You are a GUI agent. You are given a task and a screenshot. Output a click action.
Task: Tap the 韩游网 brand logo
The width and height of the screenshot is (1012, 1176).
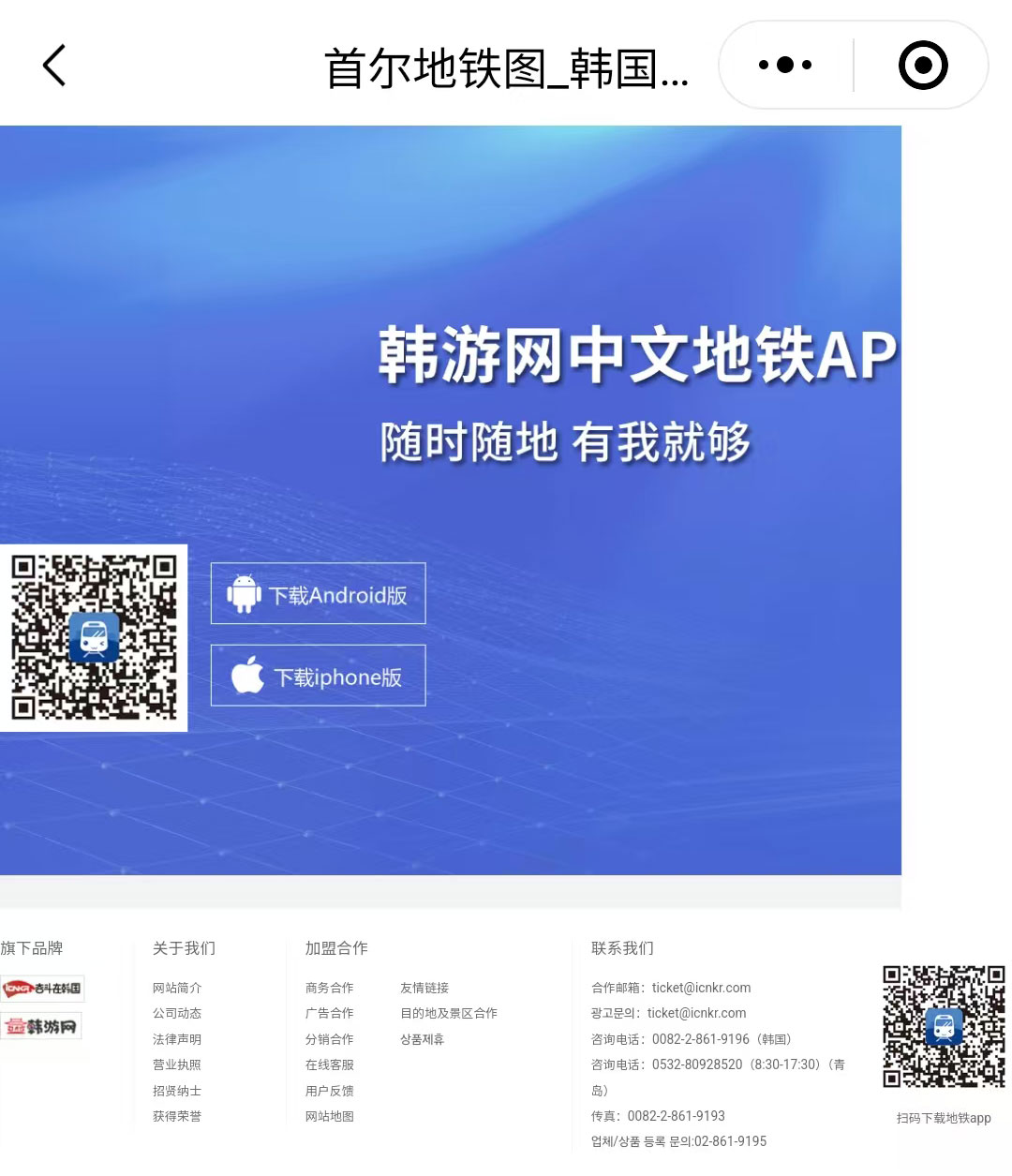(x=42, y=1026)
